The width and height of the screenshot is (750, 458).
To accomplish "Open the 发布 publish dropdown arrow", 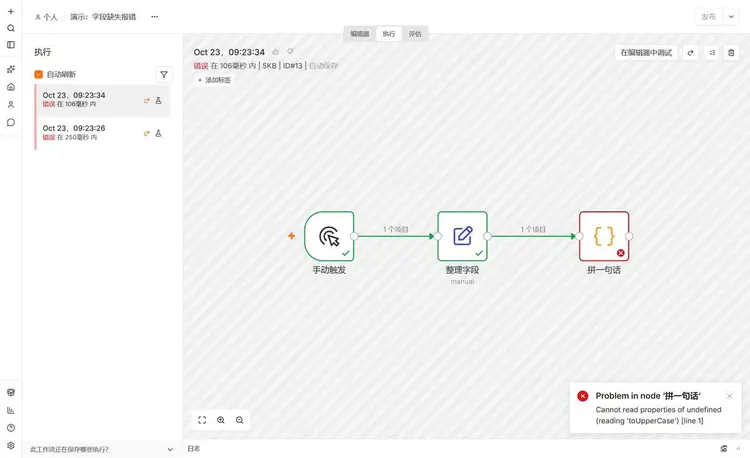I will [x=731, y=17].
